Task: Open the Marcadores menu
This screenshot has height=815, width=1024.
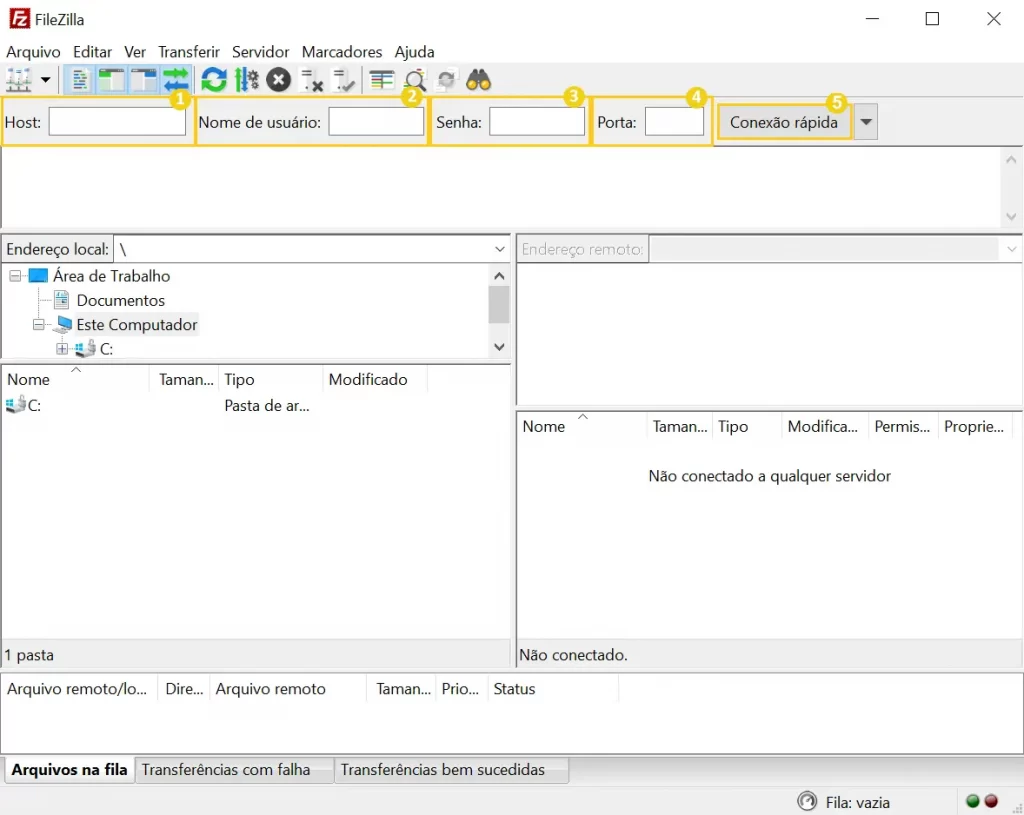Action: click(x=342, y=52)
